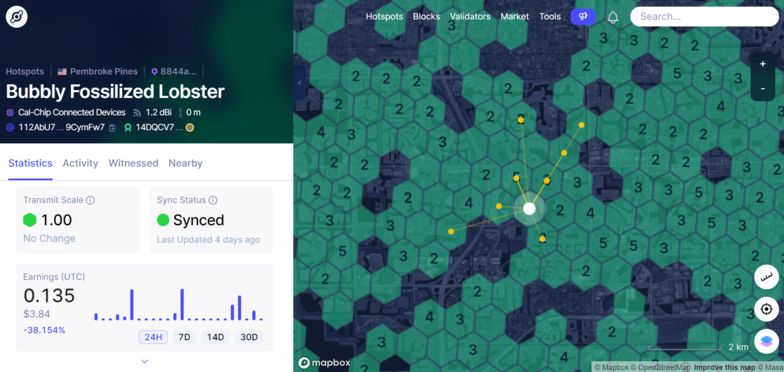Show Sync Status info tooltip icon
784x372 pixels.
[213, 200]
